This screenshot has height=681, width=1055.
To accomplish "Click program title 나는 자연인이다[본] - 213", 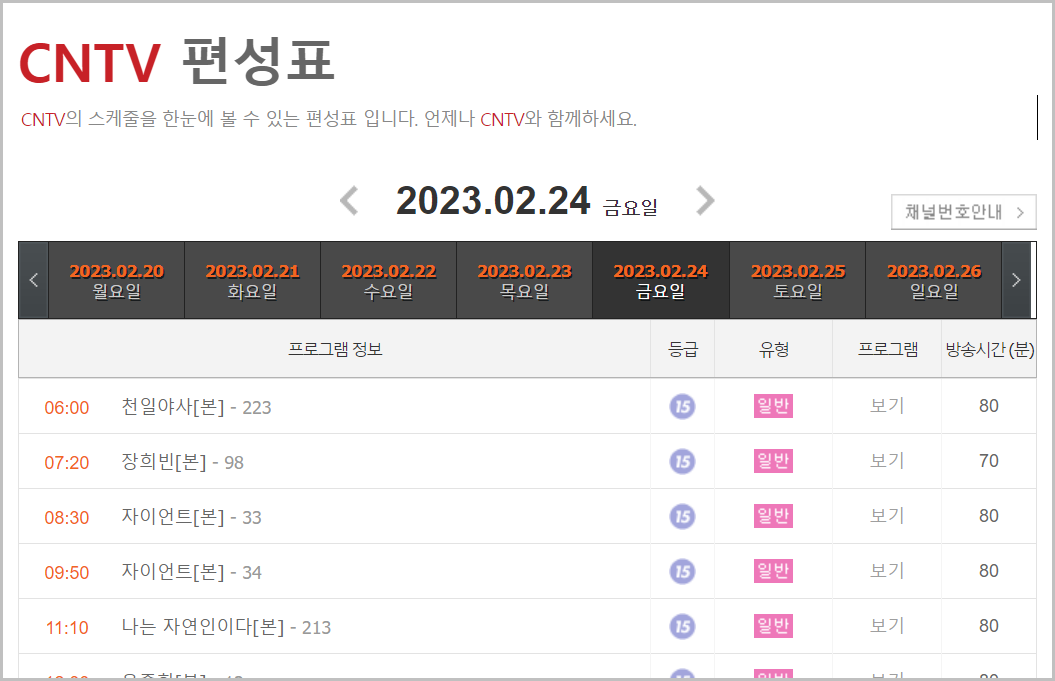I will click(x=226, y=627).
